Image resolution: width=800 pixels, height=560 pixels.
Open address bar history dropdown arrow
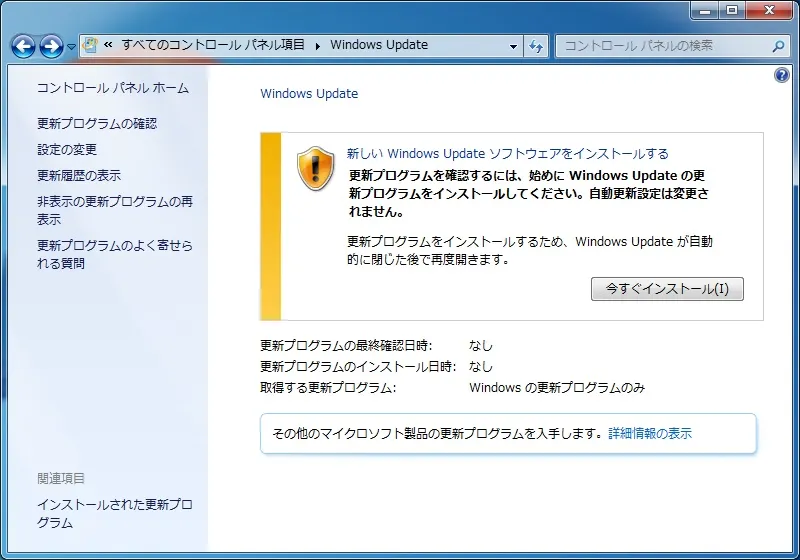tap(513, 46)
